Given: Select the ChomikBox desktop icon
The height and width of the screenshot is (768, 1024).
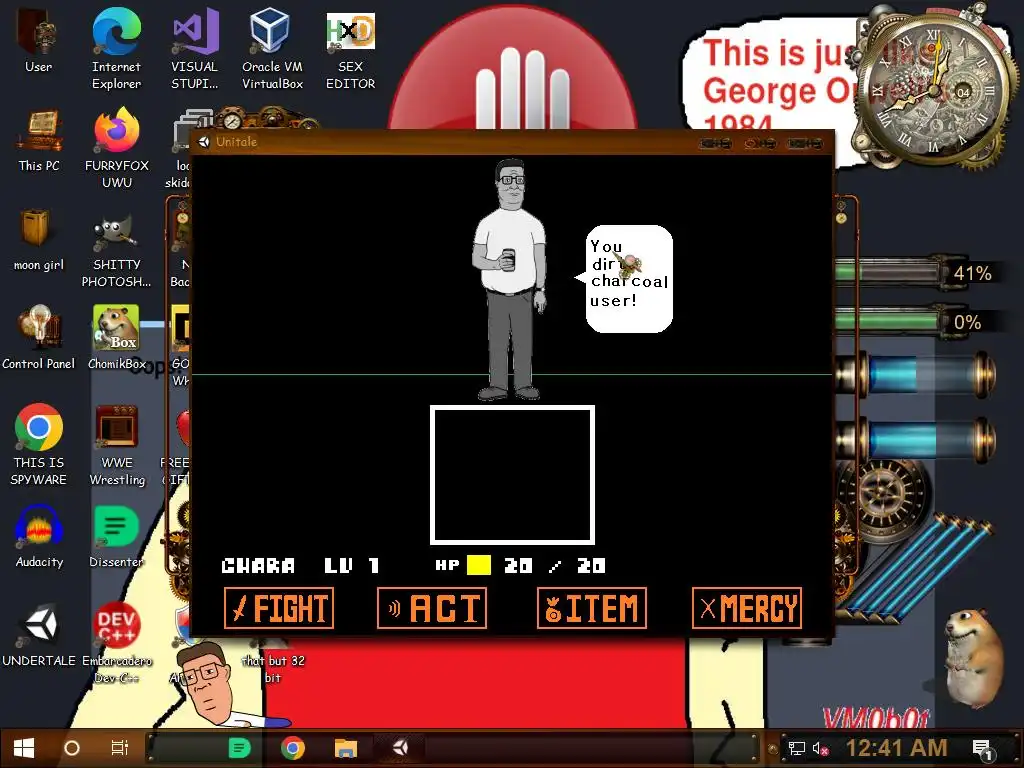Looking at the screenshot, I should coord(116,338).
